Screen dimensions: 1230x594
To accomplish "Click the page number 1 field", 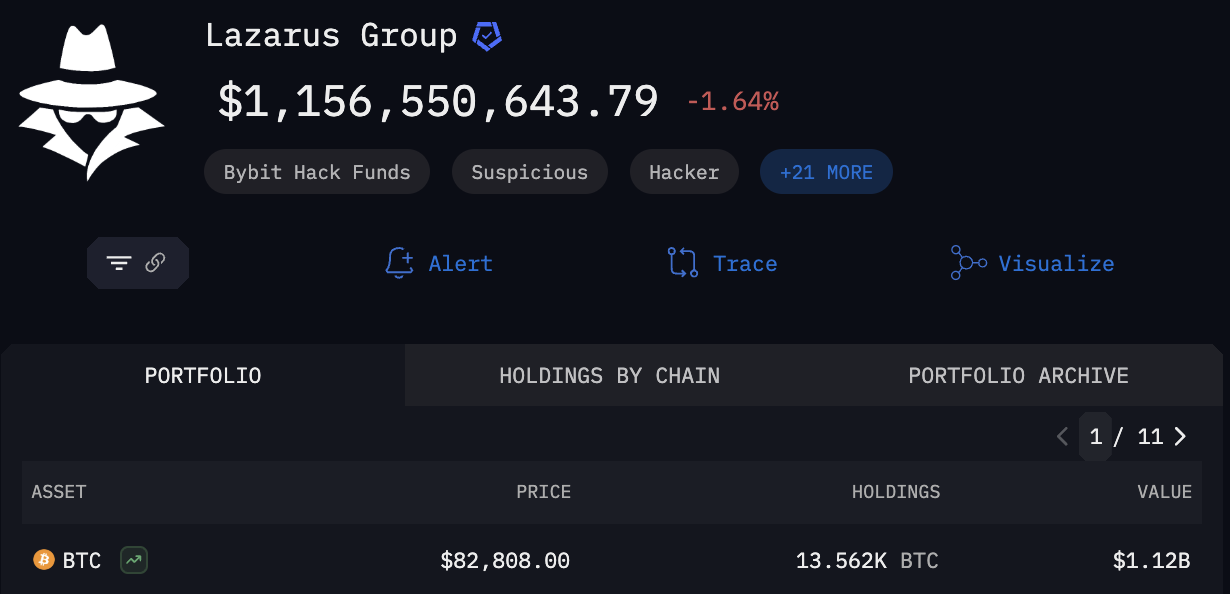I will pos(1096,437).
